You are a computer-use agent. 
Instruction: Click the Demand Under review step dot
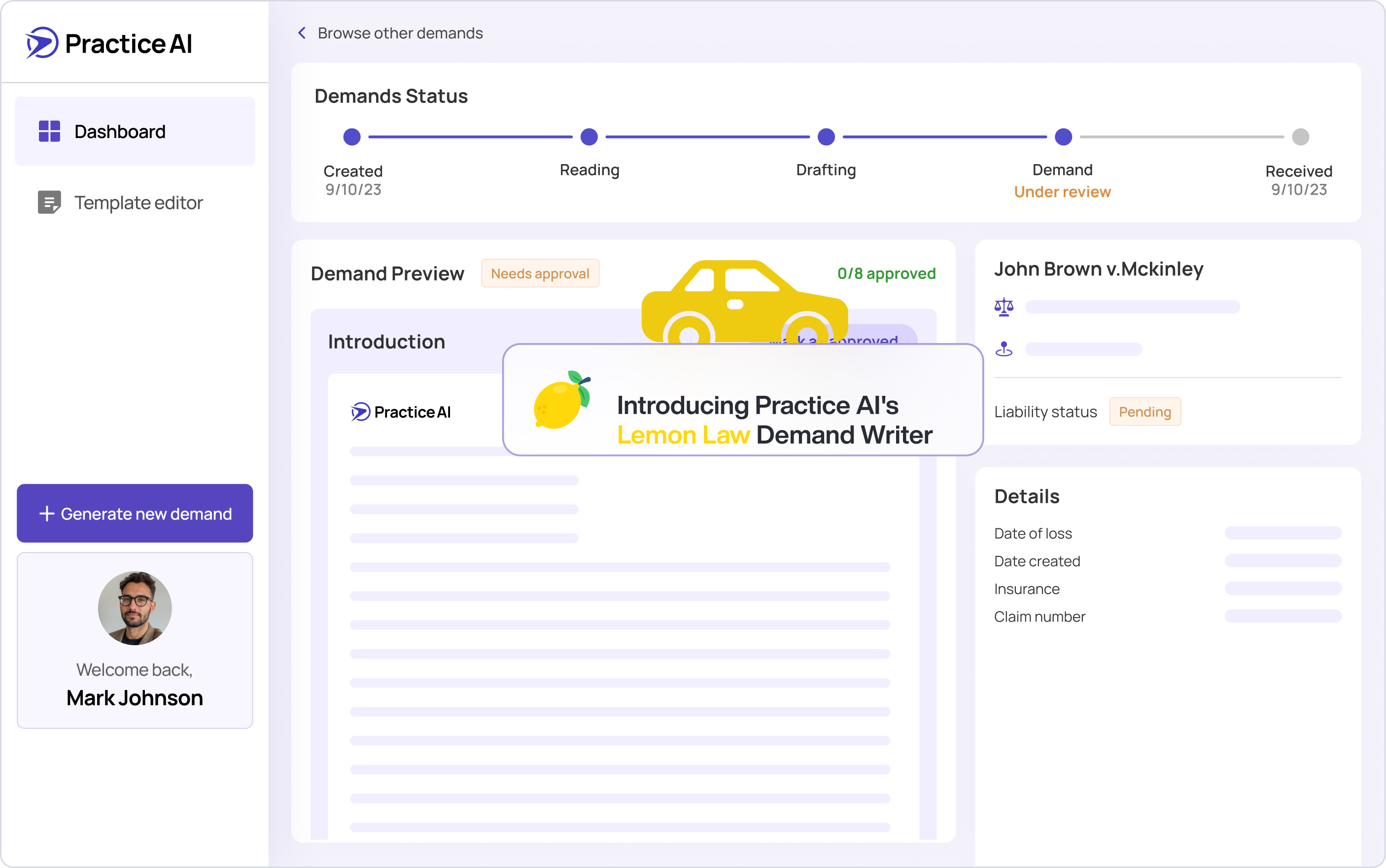click(1063, 137)
